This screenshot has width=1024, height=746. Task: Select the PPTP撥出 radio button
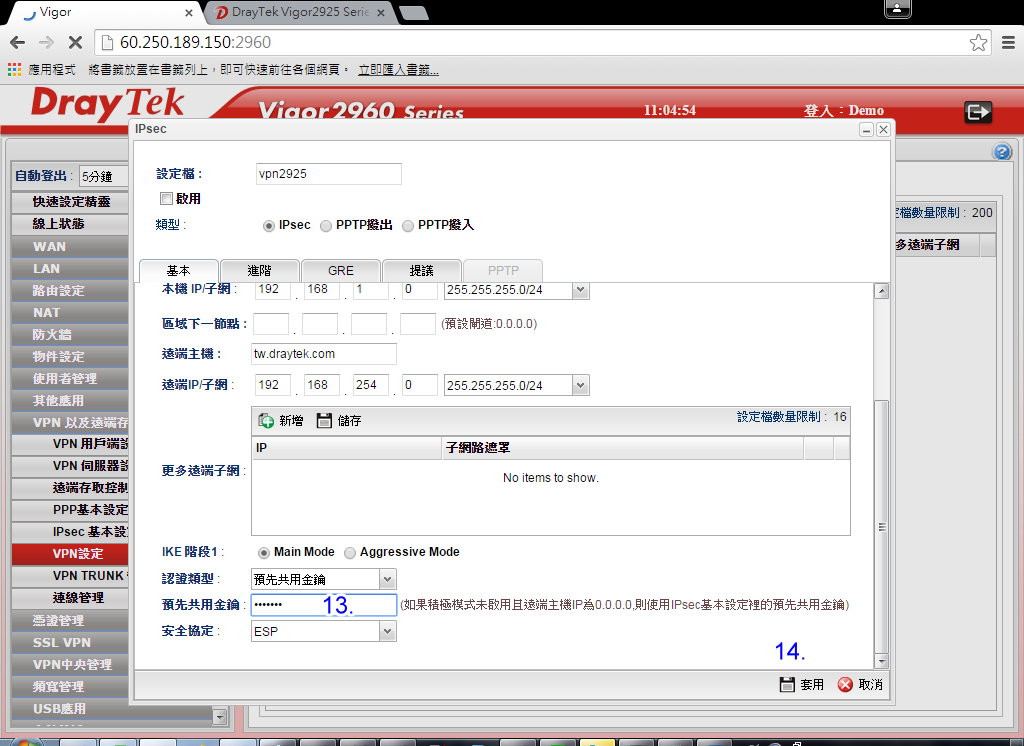coord(326,226)
